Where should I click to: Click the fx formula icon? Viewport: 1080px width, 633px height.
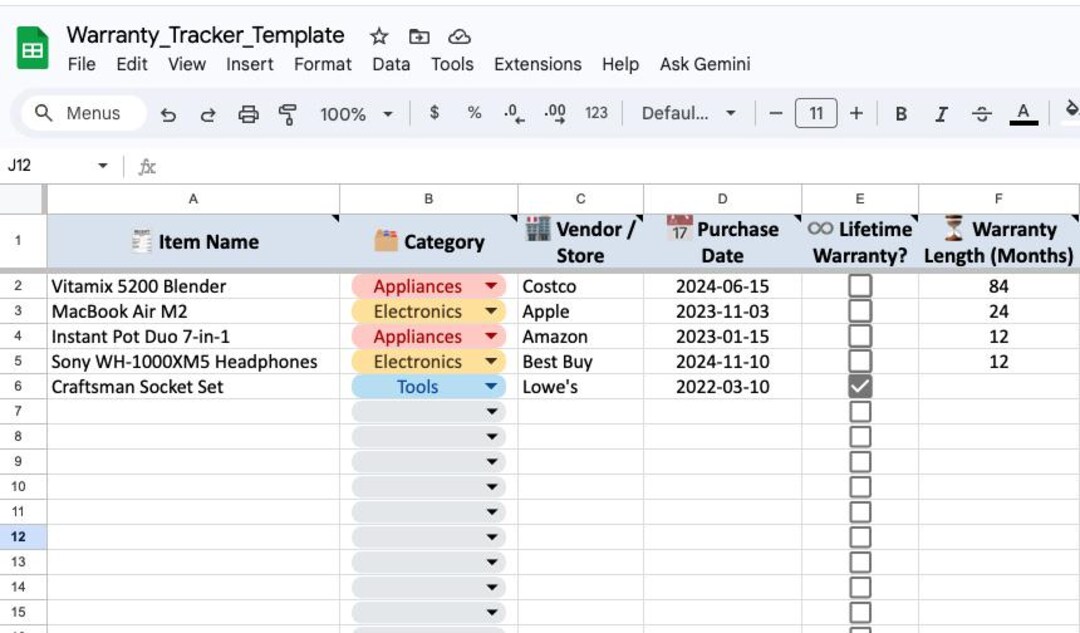[x=147, y=166]
